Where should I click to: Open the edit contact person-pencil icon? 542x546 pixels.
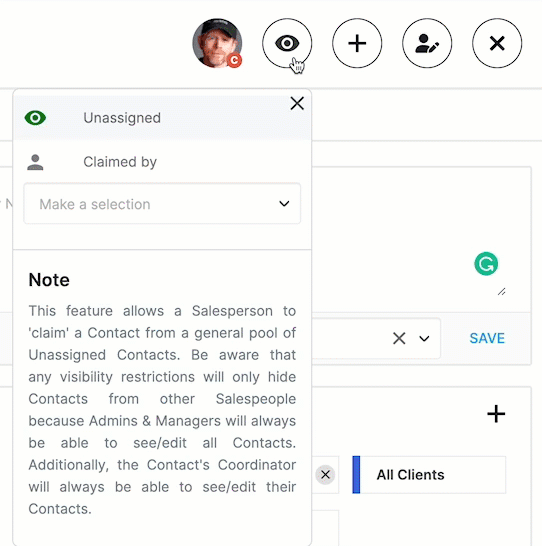click(x=427, y=43)
